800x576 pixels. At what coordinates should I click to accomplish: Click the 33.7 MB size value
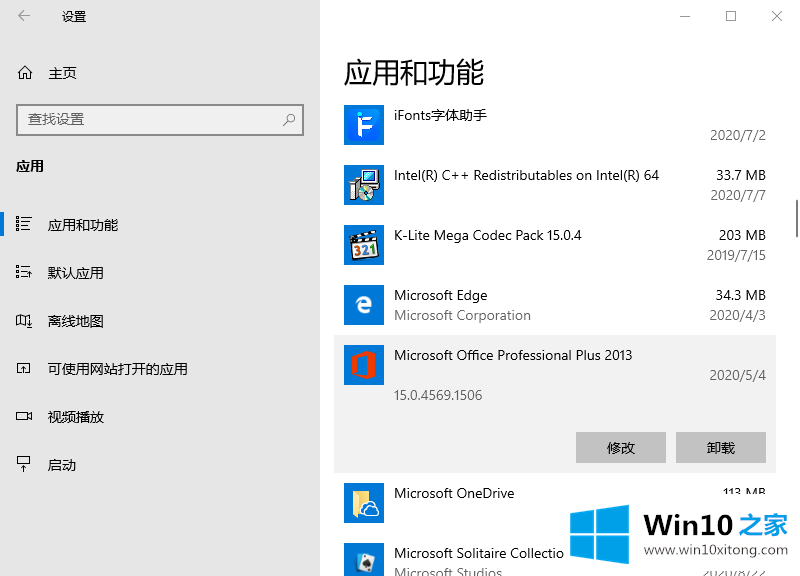point(741,175)
